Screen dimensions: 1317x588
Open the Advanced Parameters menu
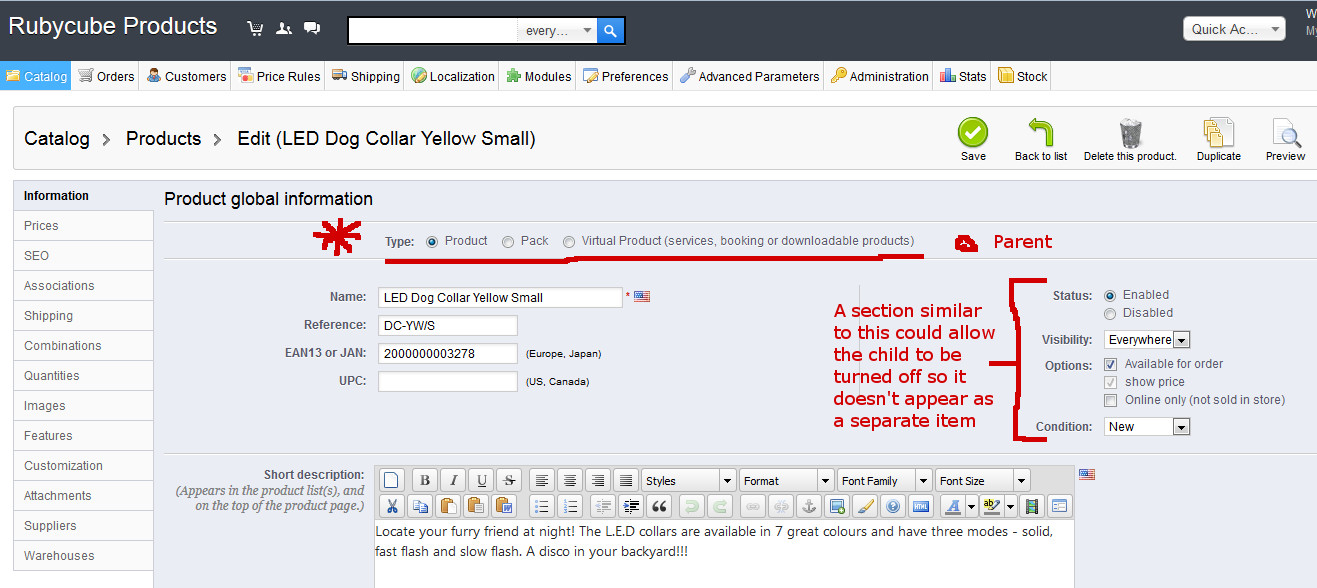coord(748,76)
